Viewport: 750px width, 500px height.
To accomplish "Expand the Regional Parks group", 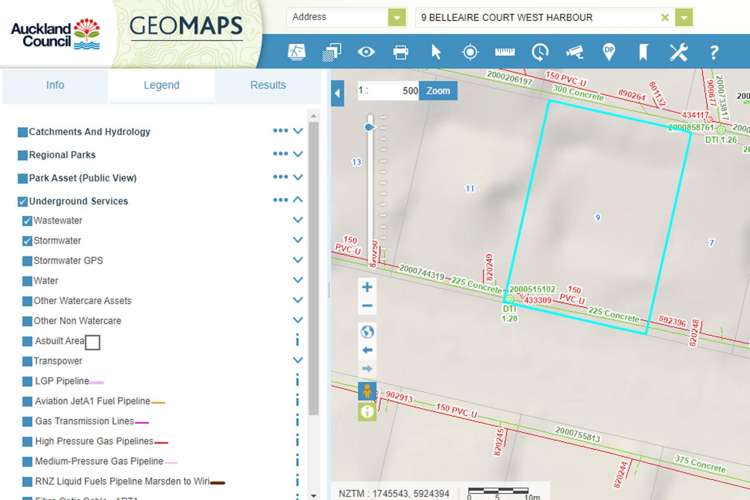I will point(298,155).
